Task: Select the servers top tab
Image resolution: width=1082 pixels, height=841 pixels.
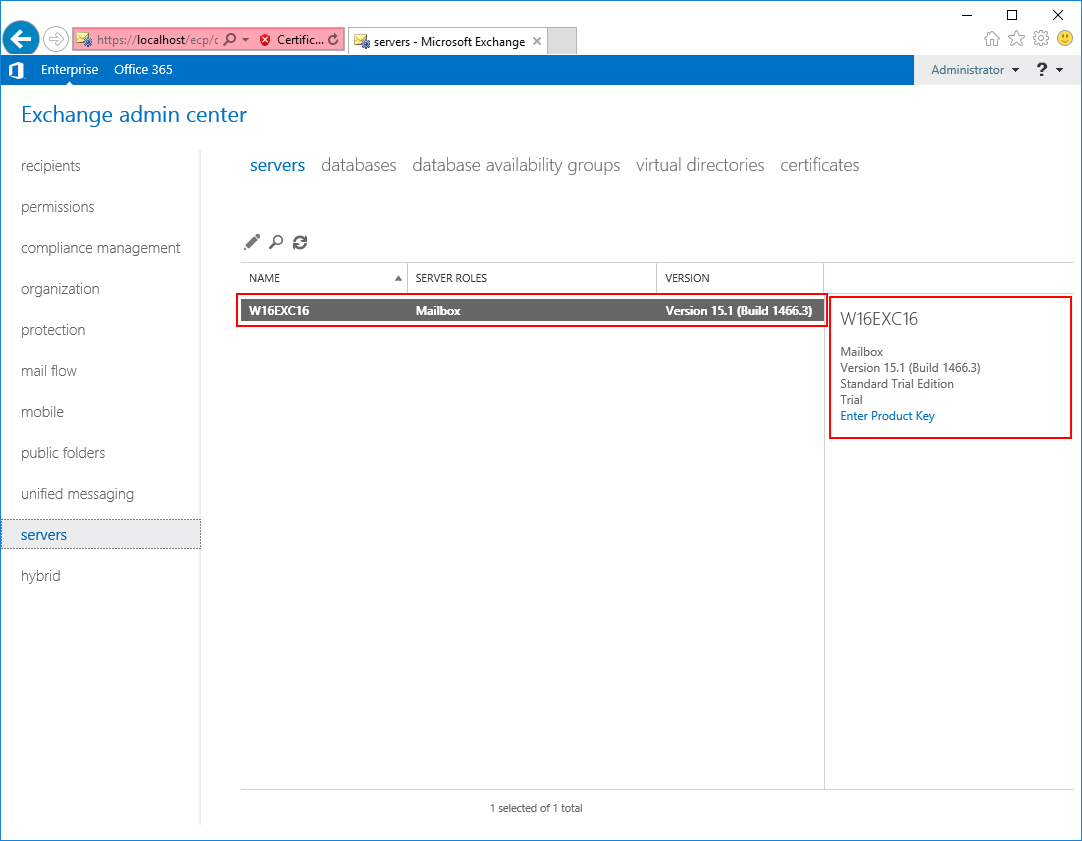Action: [277, 165]
